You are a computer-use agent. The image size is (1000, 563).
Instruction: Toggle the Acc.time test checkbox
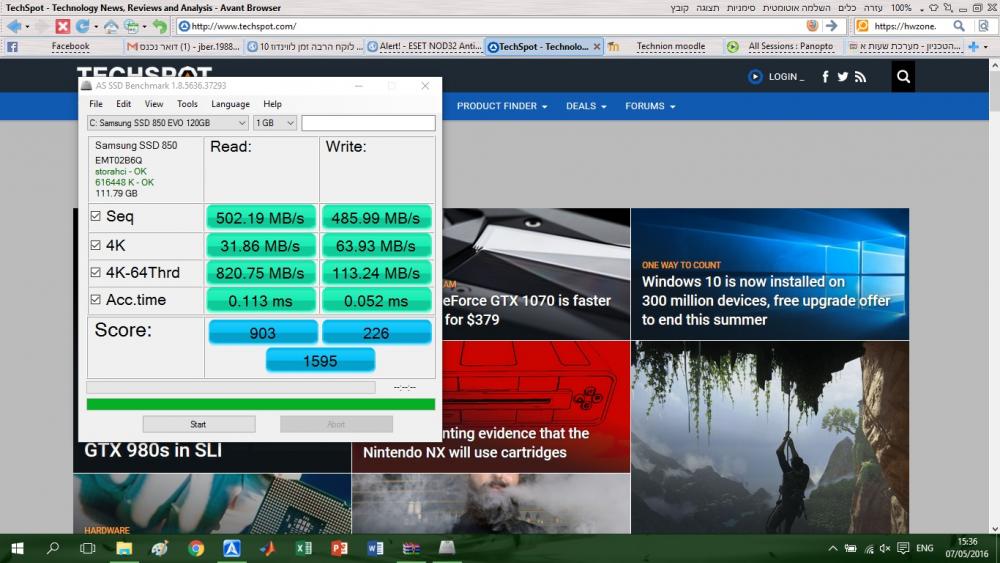96,299
